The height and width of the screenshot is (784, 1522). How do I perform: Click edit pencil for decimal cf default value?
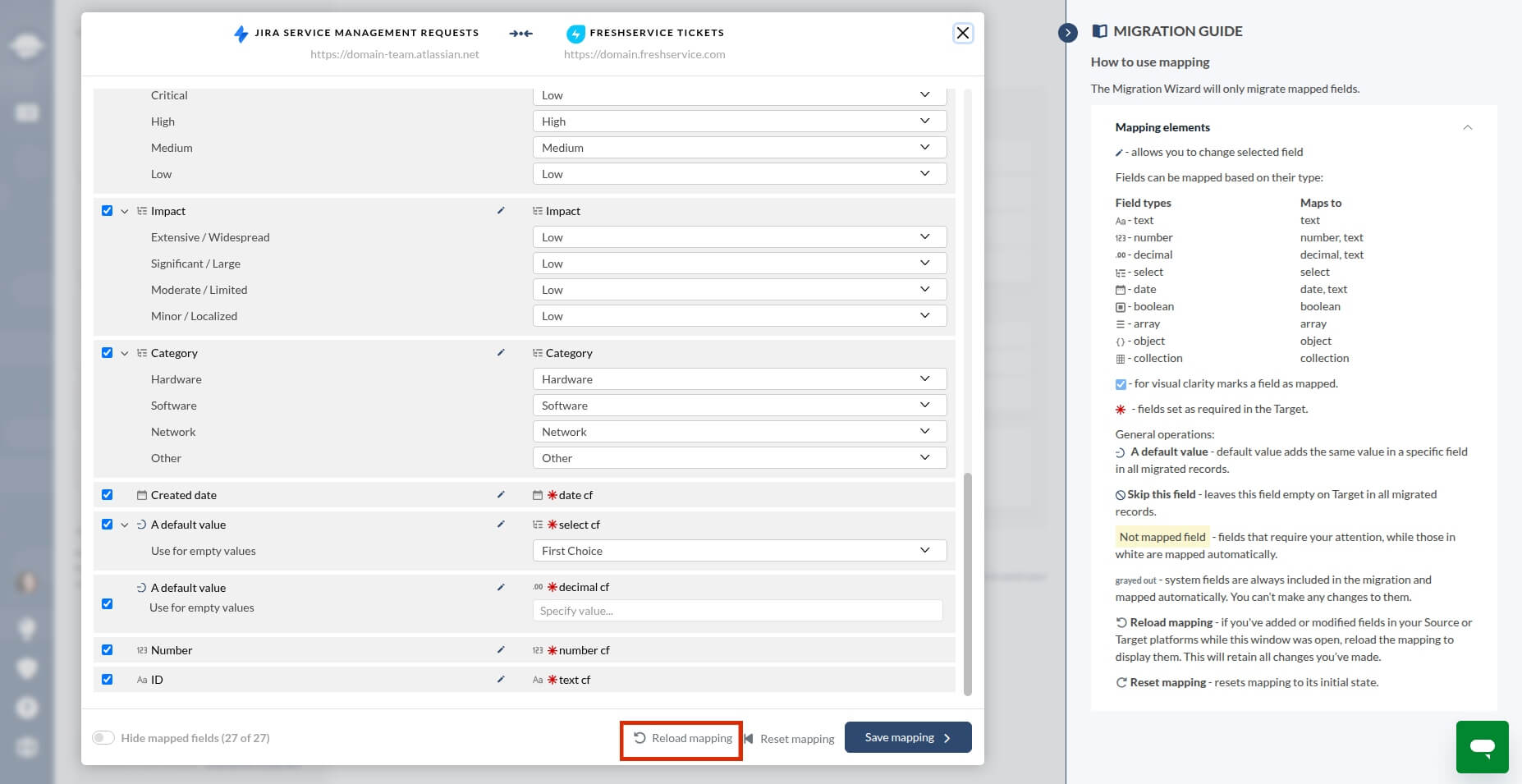(x=501, y=588)
